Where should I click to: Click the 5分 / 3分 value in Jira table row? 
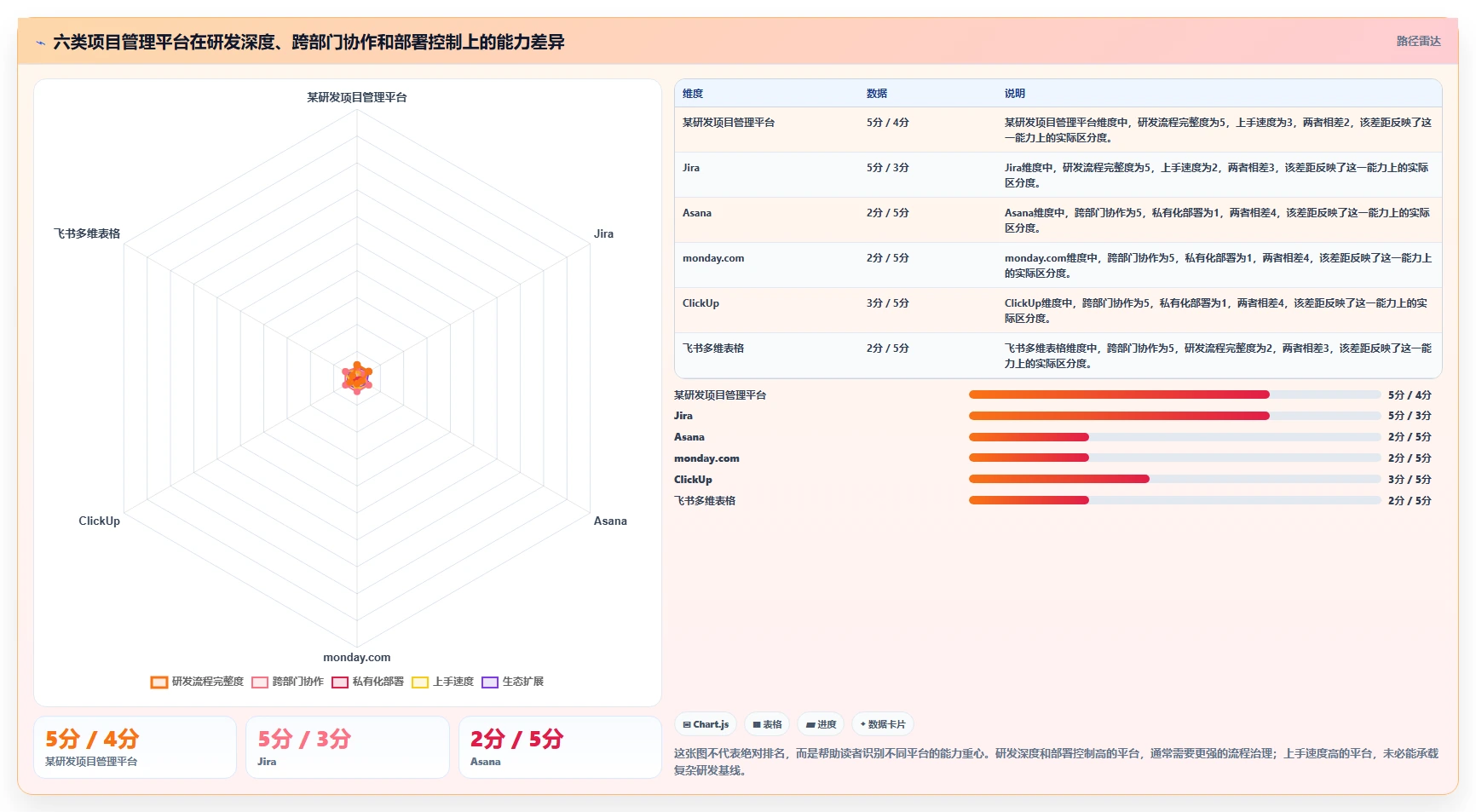[888, 168]
